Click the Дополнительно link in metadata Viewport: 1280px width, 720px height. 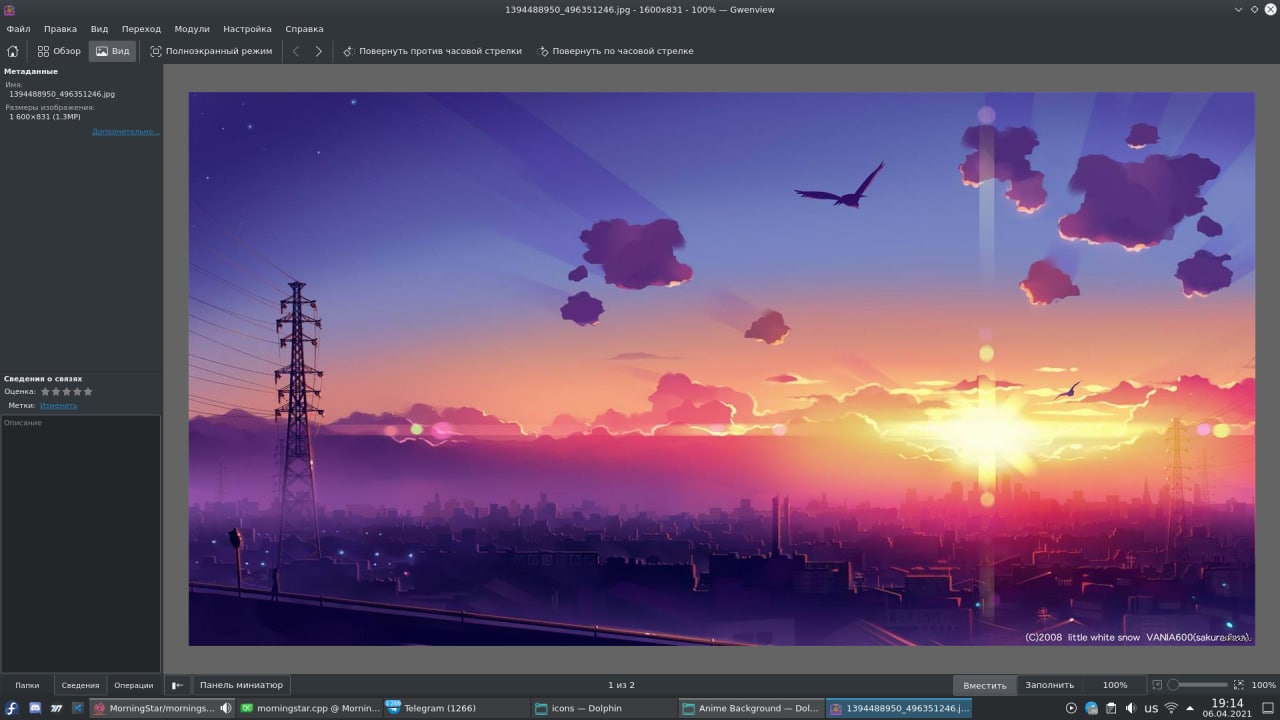click(x=126, y=131)
